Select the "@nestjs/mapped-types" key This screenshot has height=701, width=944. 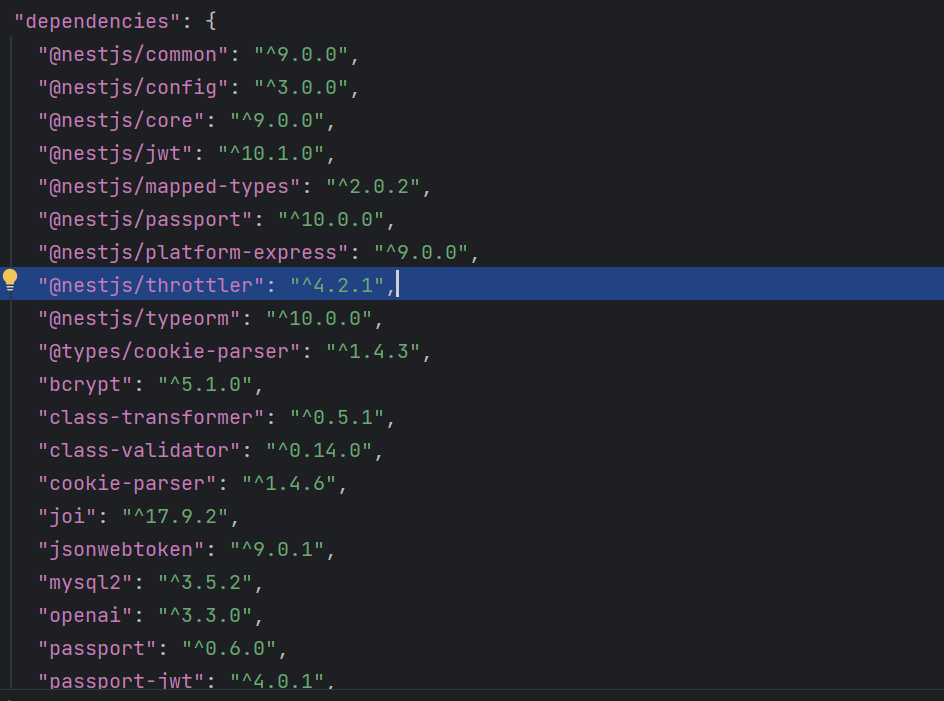169,187
